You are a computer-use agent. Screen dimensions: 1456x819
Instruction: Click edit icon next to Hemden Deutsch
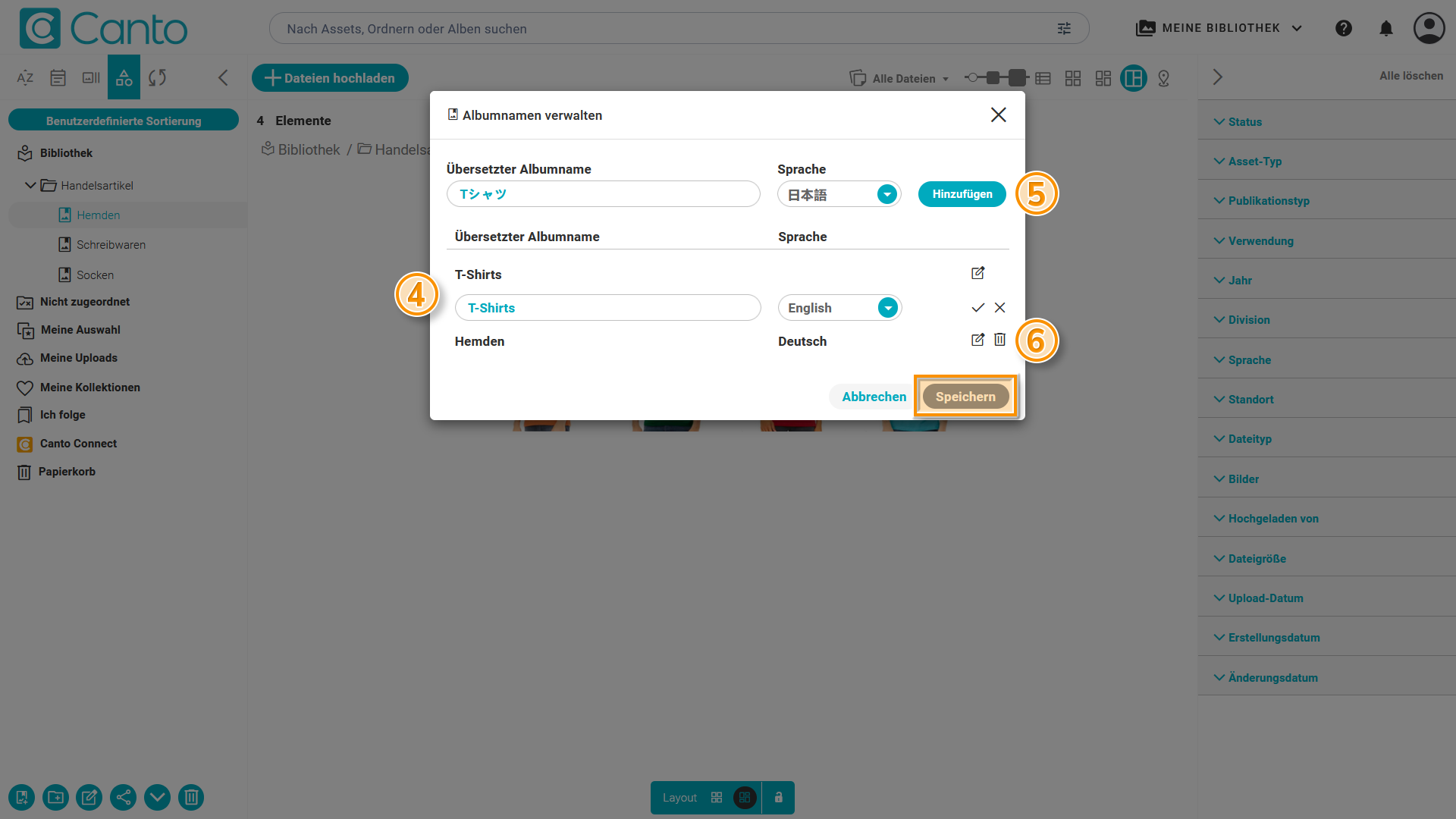977,340
